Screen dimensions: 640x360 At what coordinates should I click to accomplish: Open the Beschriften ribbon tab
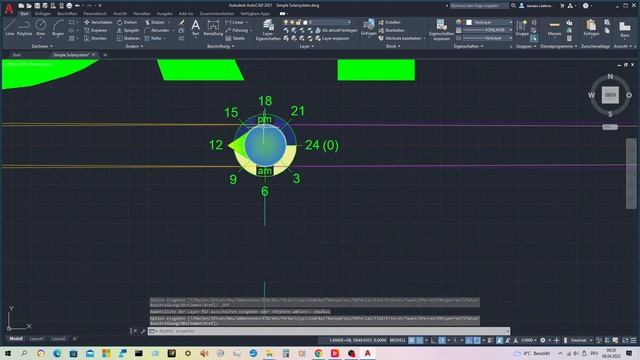[x=67, y=13]
